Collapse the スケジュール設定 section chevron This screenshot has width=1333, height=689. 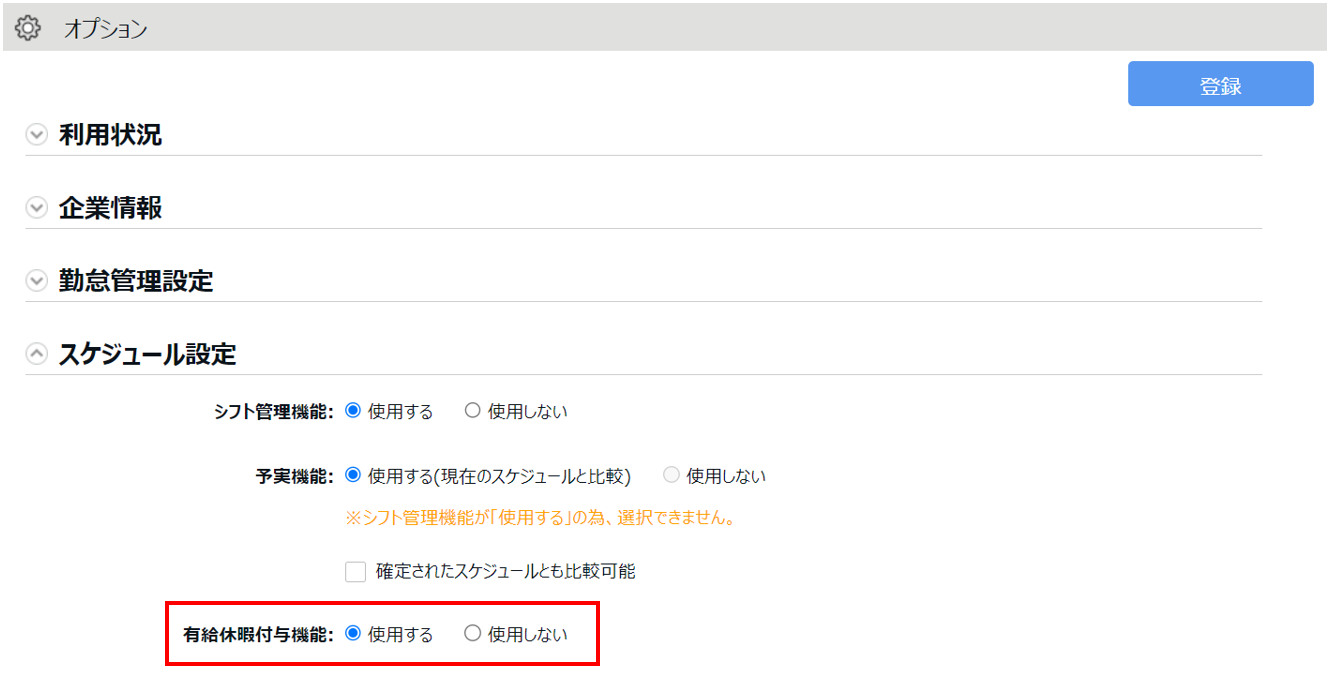tap(37, 354)
